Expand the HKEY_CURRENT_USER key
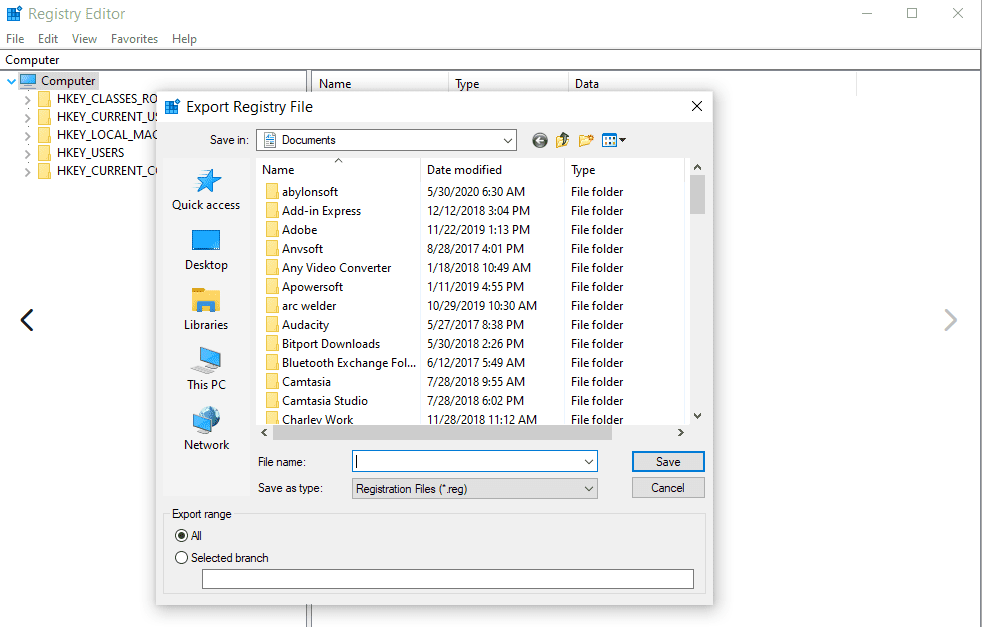 [27, 118]
